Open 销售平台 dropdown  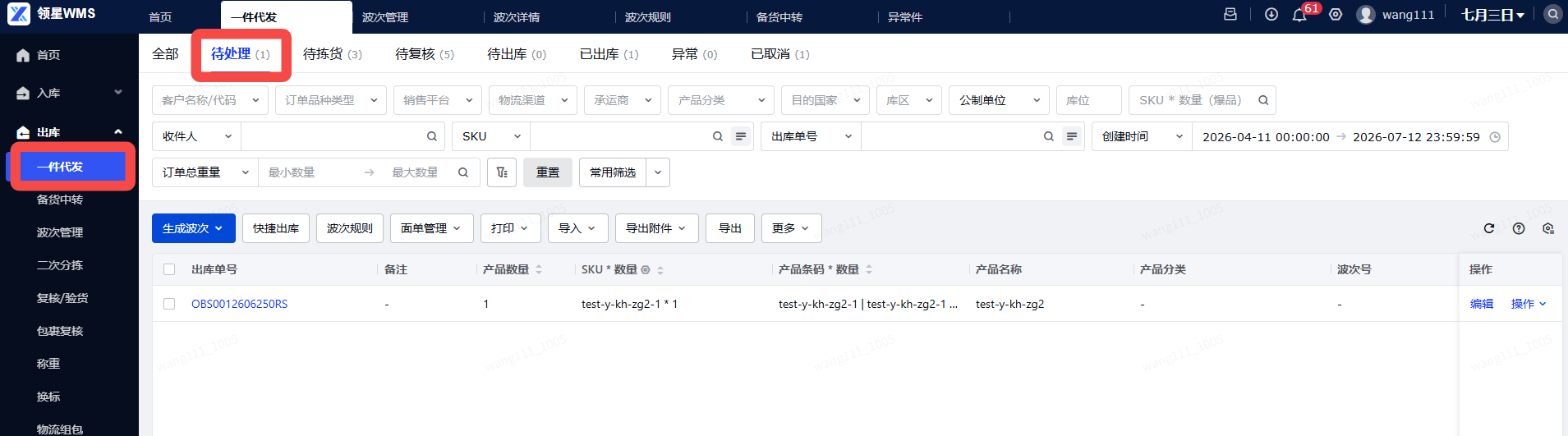[438, 100]
